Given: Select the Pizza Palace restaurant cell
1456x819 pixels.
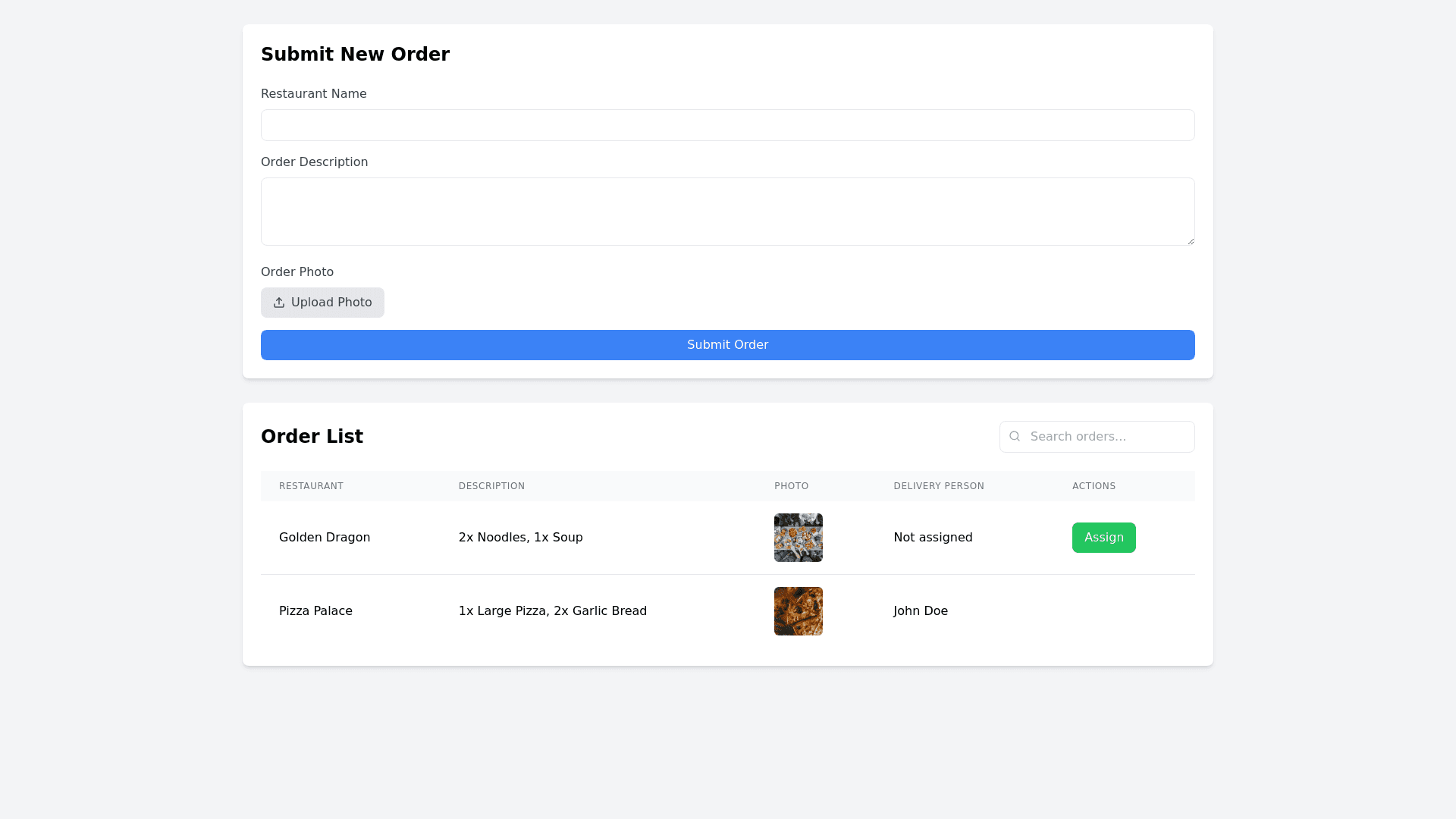Looking at the screenshot, I should tap(315, 611).
